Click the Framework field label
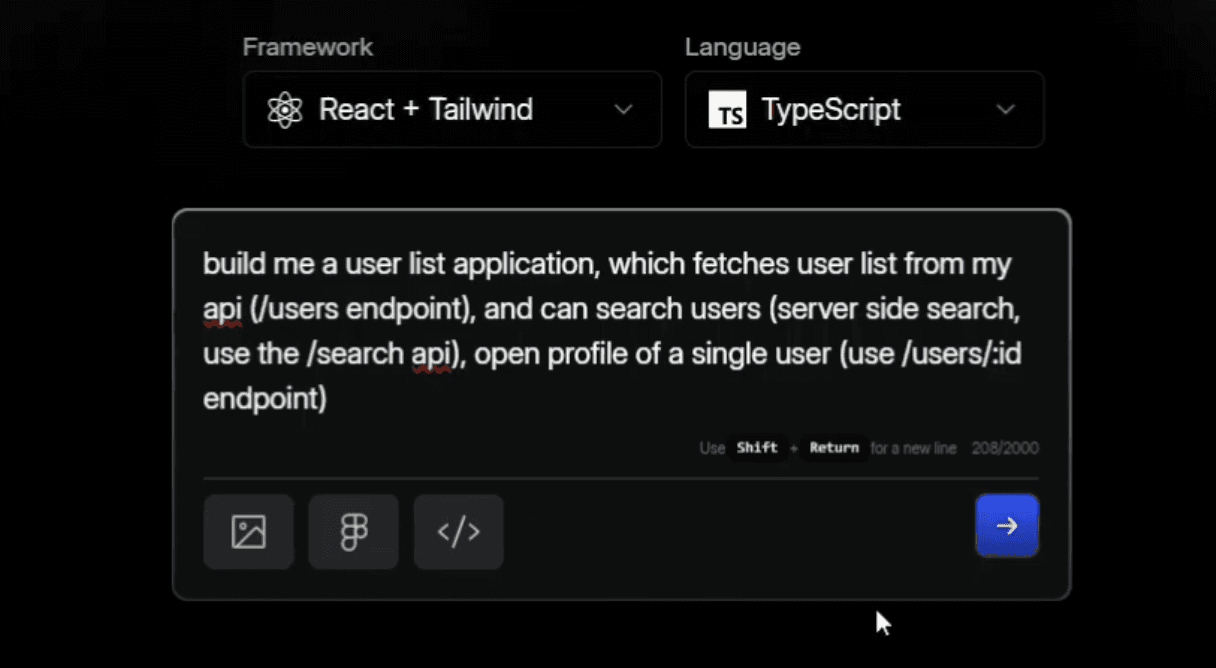The height and width of the screenshot is (668, 1216). pyautogui.click(x=307, y=47)
